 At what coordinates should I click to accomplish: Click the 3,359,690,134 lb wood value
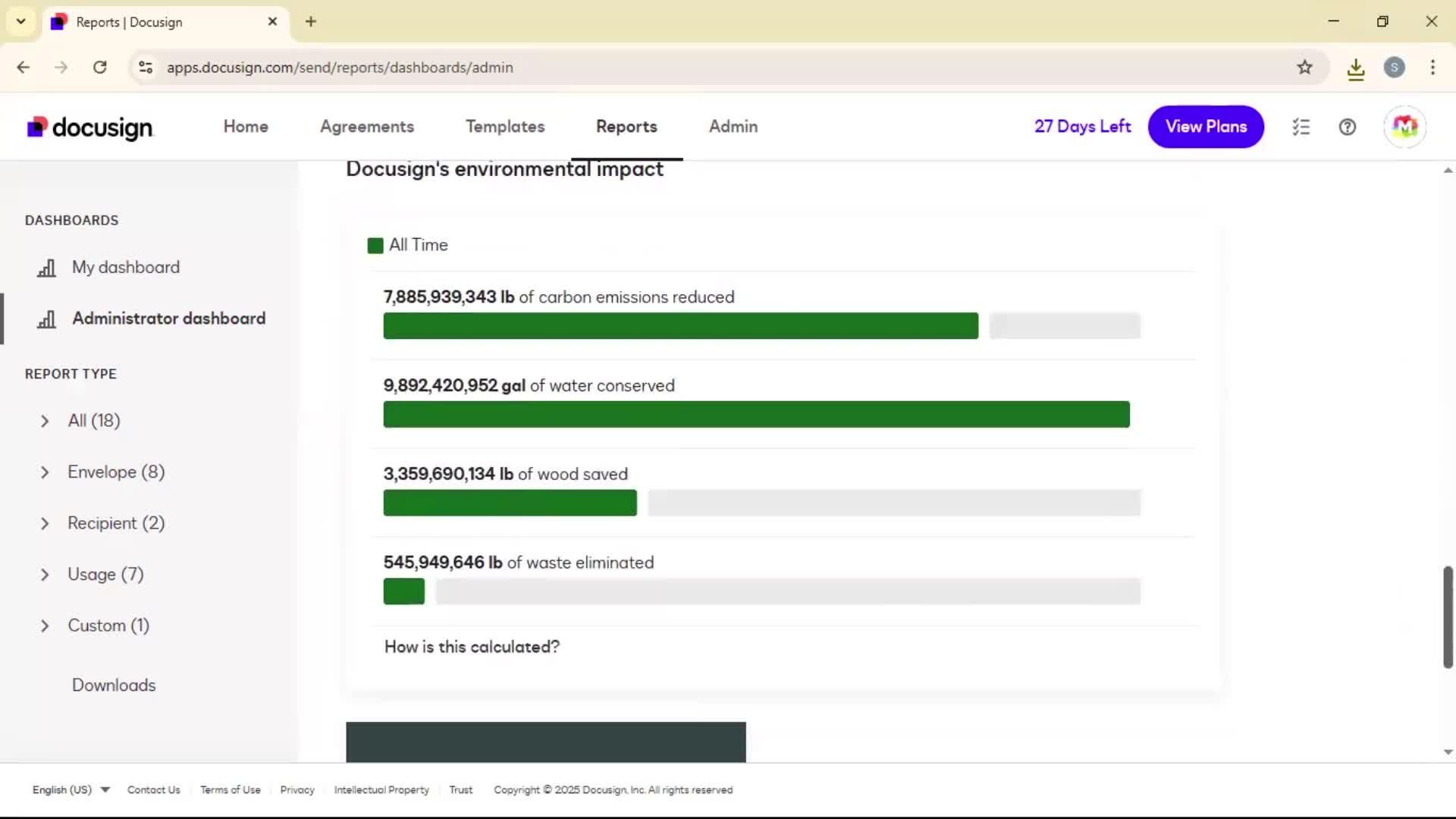tap(448, 474)
